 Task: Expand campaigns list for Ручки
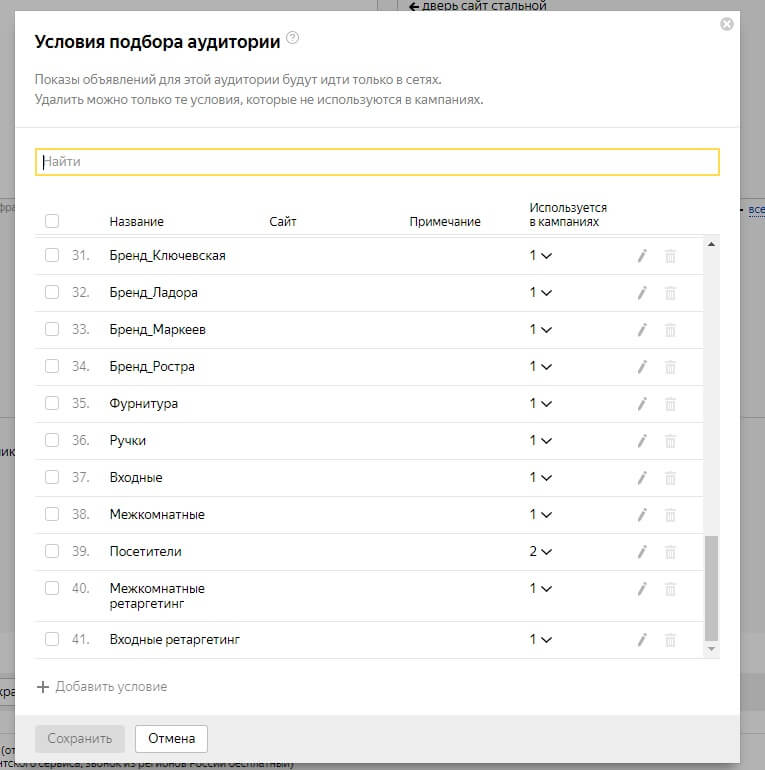coord(541,440)
